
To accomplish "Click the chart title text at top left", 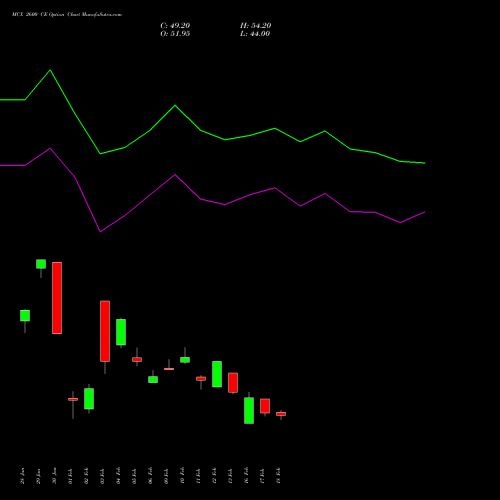I will (x=67, y=15).
